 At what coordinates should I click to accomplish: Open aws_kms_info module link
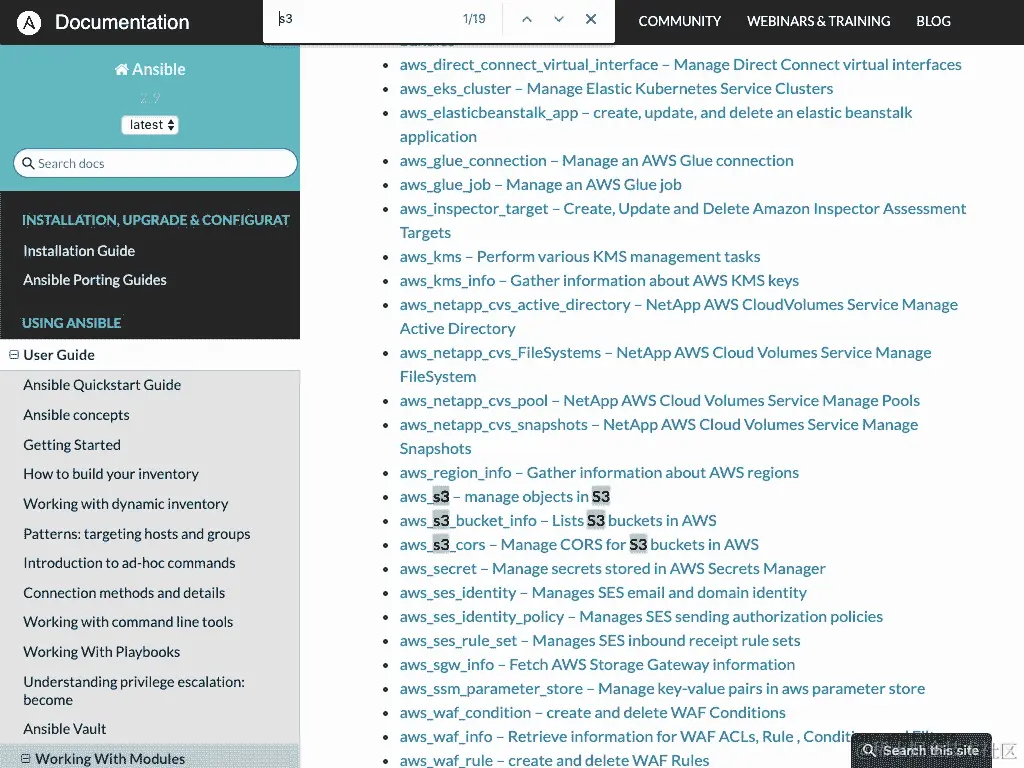[600, 281]
